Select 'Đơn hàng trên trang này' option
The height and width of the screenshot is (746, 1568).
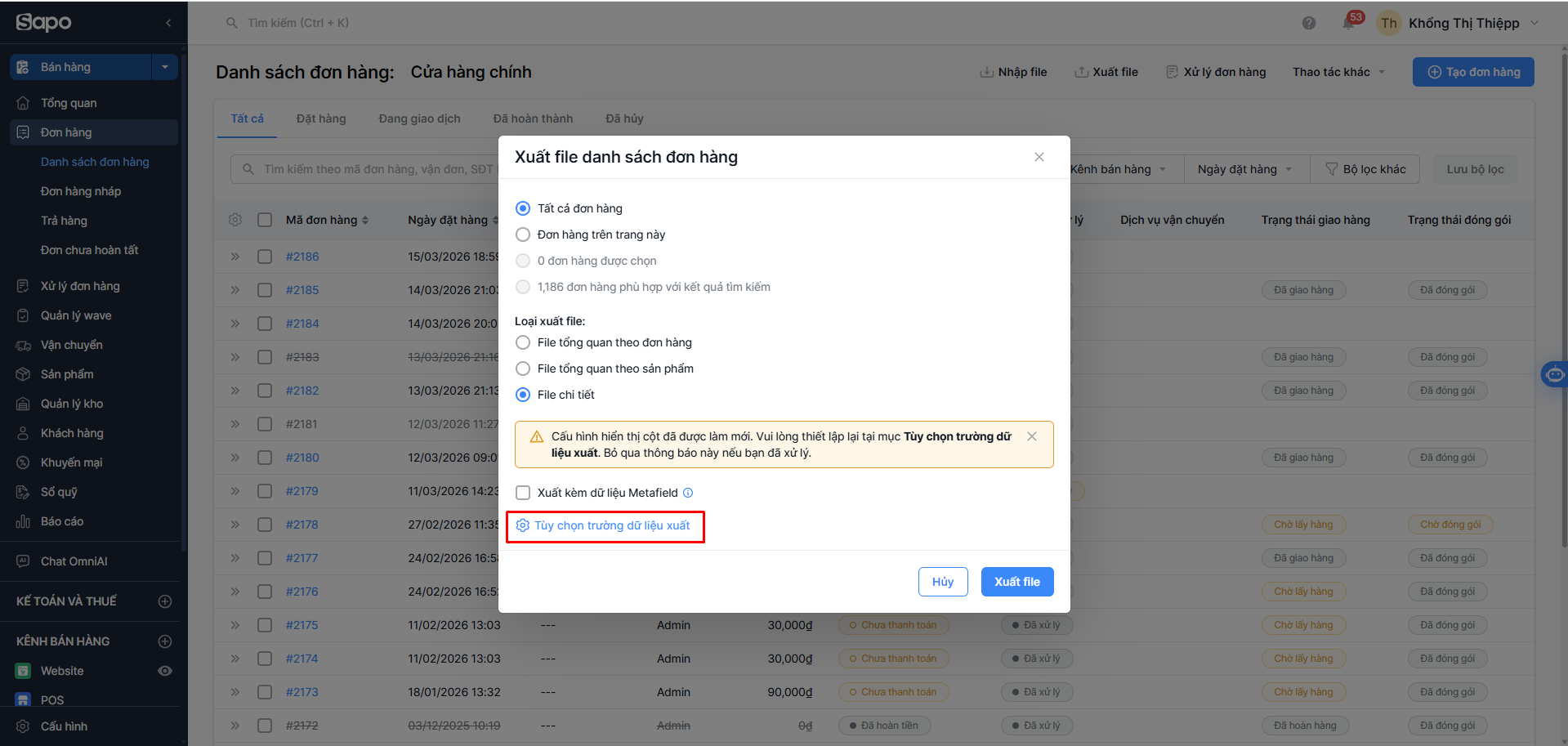(x=523, y=235)
